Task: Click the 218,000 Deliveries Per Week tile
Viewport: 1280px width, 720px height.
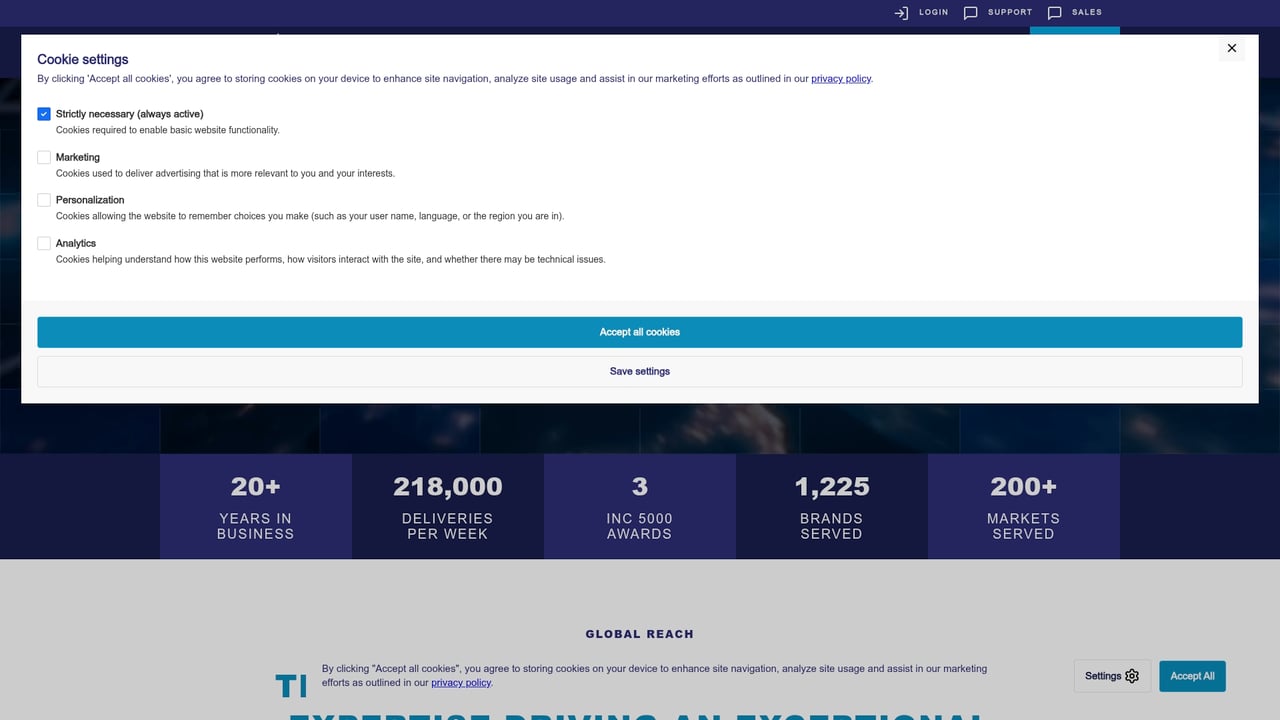Action: click(447, 506)
